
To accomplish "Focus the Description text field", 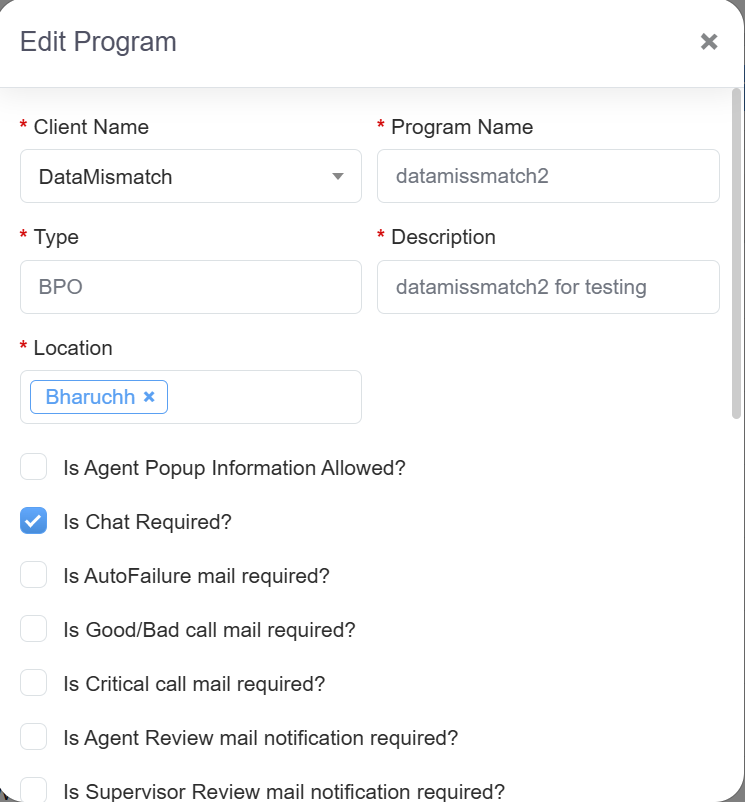I will (548, 287).
